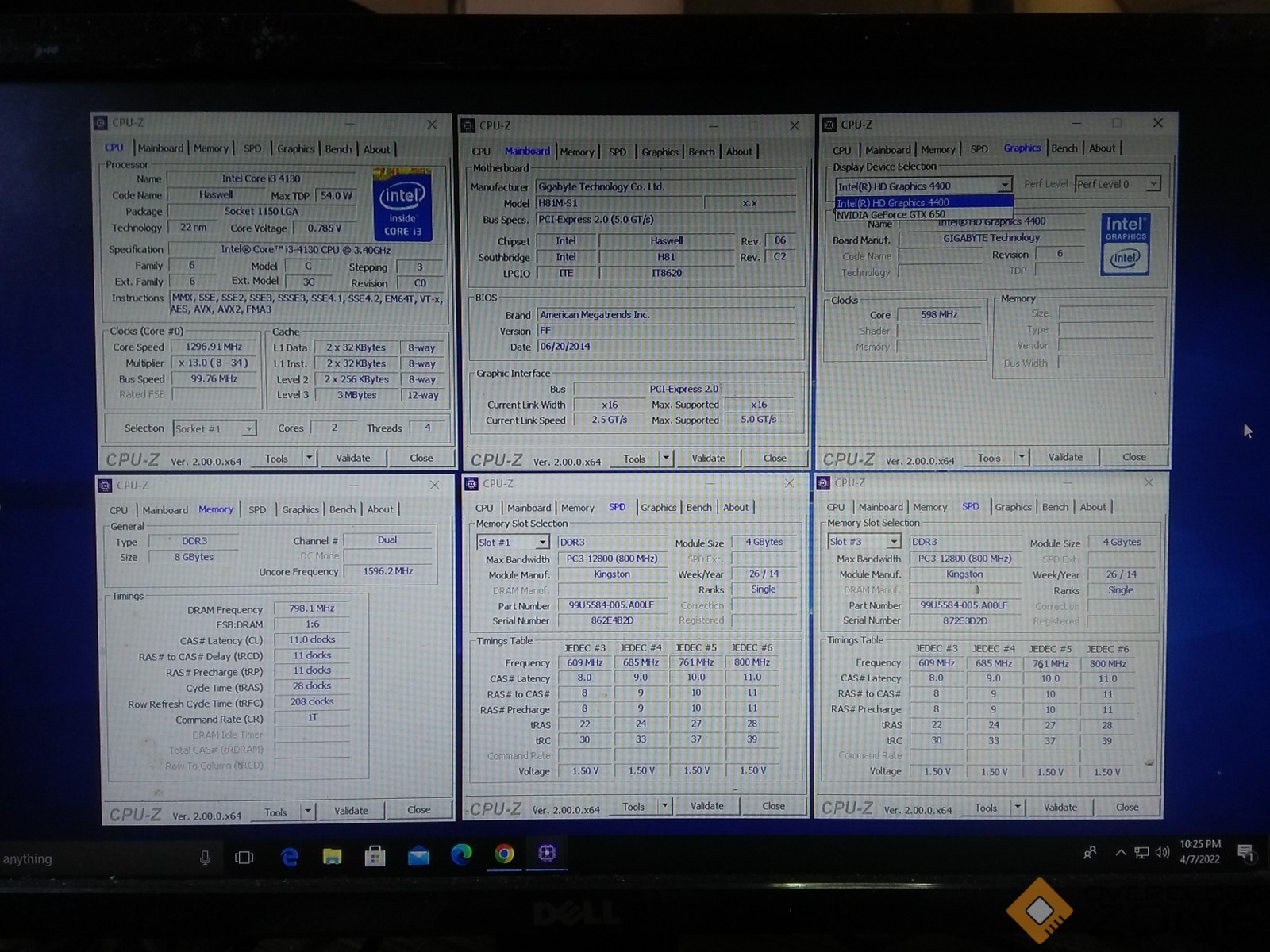Click the Intel inside Core i3 logo
Screen dimensions: 1270x952
point(402,204)
